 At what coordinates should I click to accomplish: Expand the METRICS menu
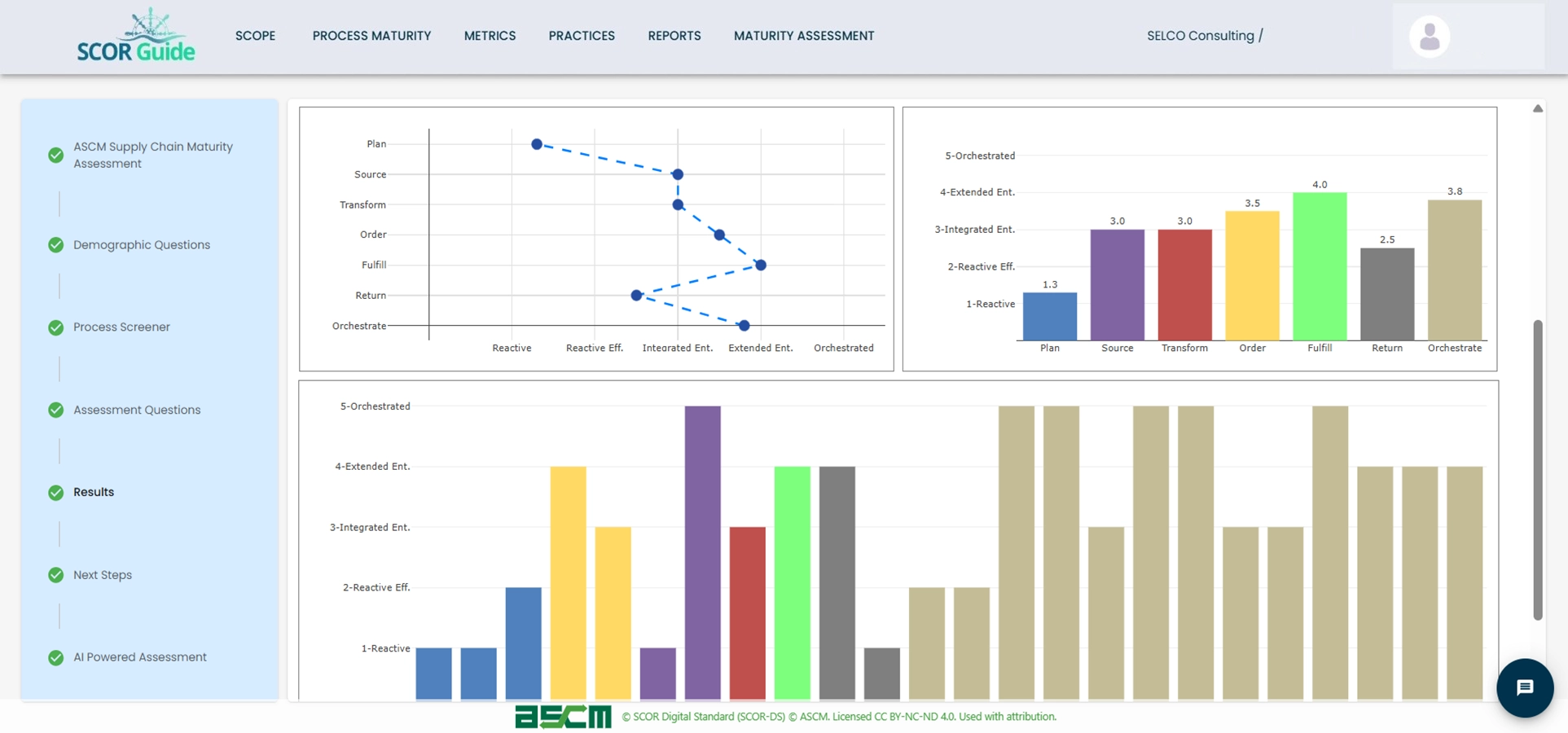click(x=490, y=36)
